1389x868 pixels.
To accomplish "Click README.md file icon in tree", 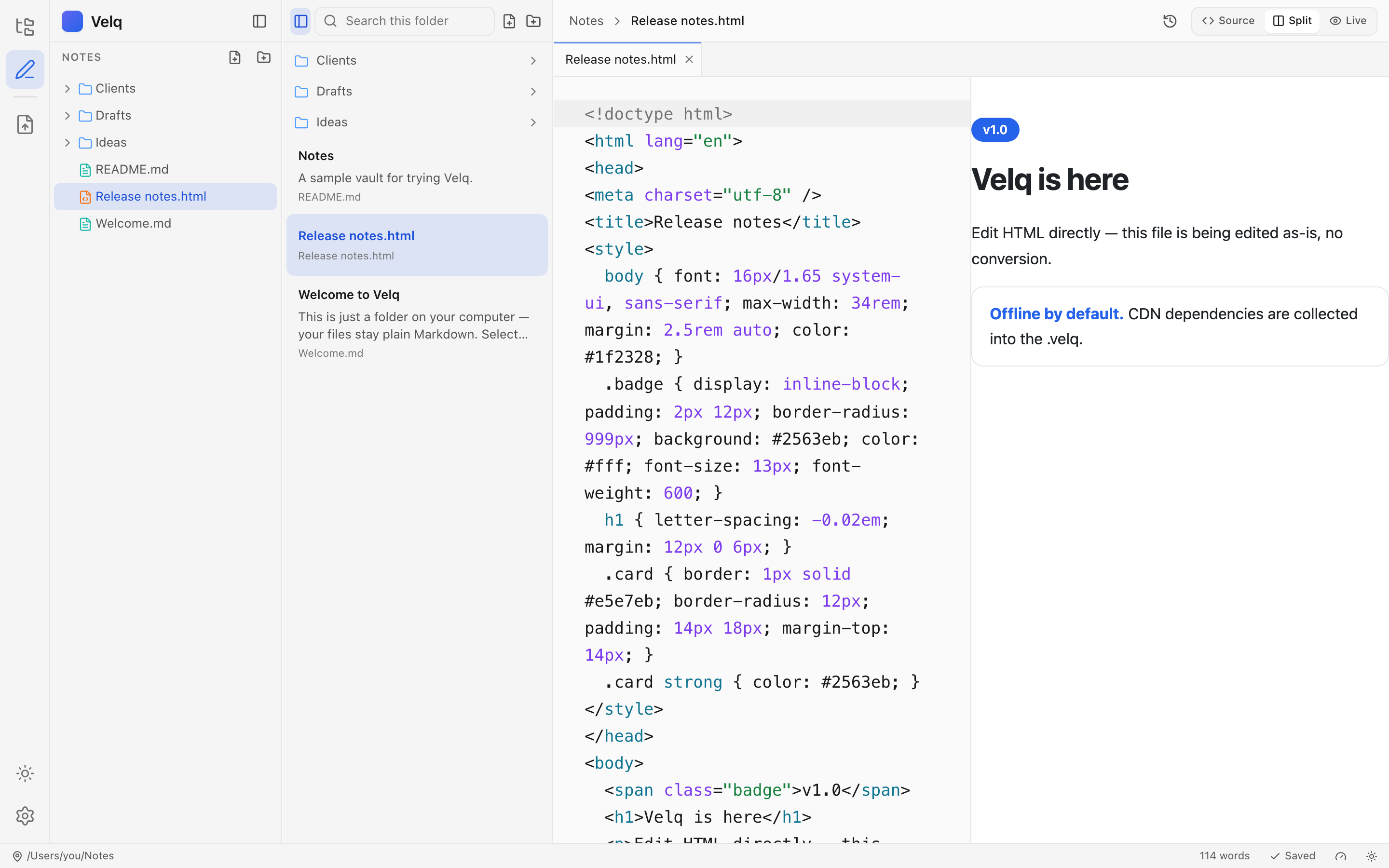I will tap(85, 170).
